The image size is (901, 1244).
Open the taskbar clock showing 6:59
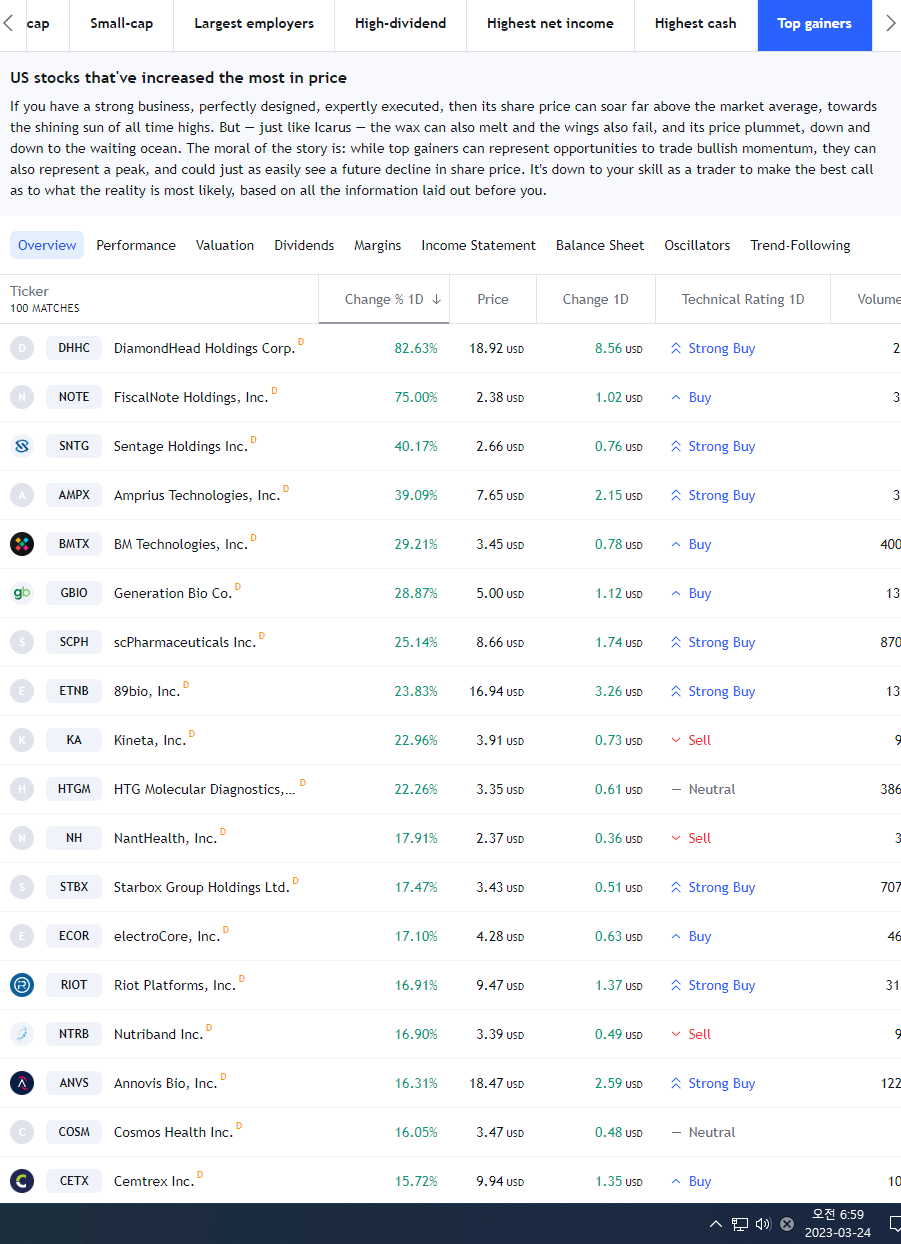click(x=838, y=1224)
